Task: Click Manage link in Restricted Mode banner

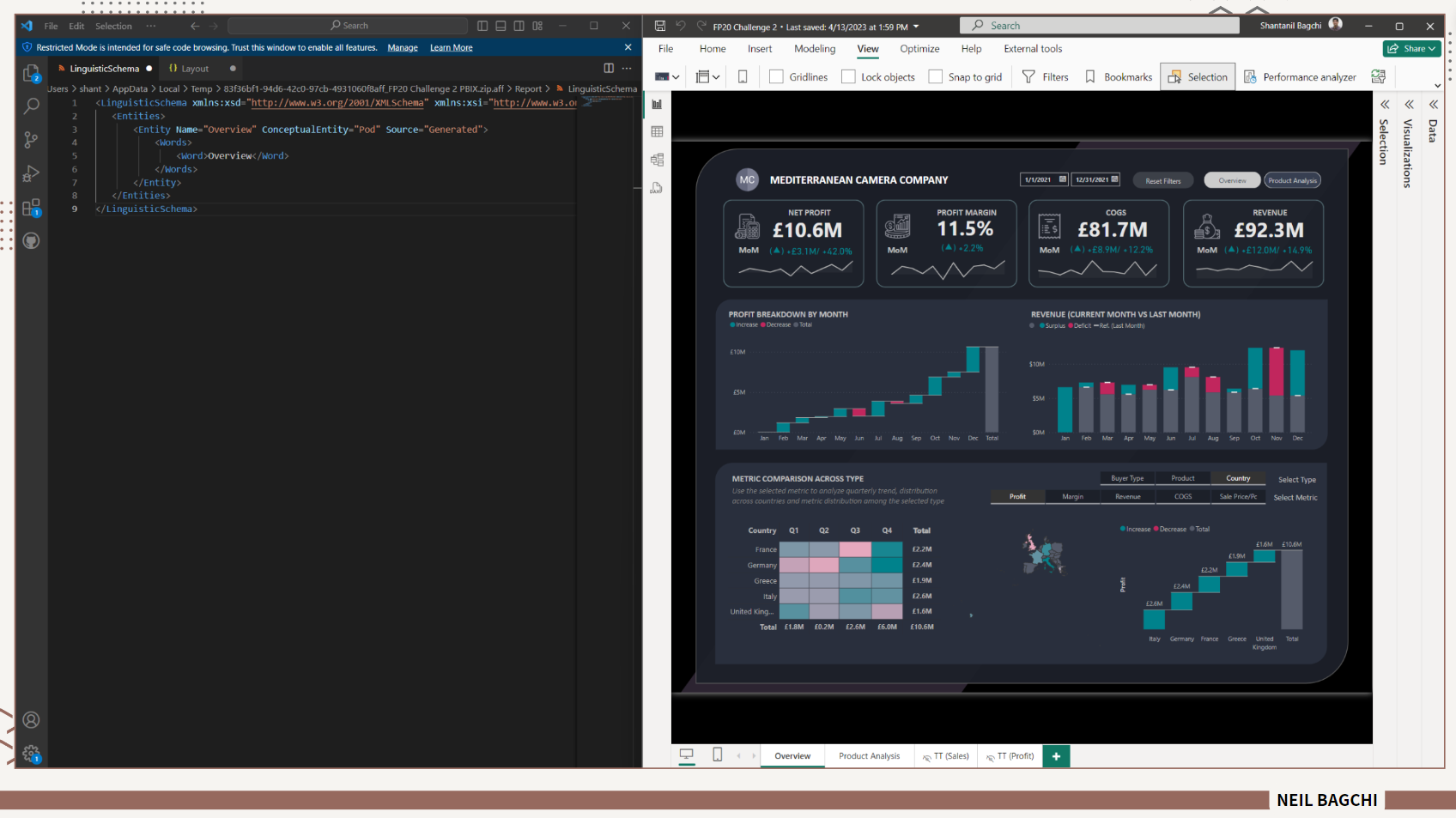Action: coord(403,48)
